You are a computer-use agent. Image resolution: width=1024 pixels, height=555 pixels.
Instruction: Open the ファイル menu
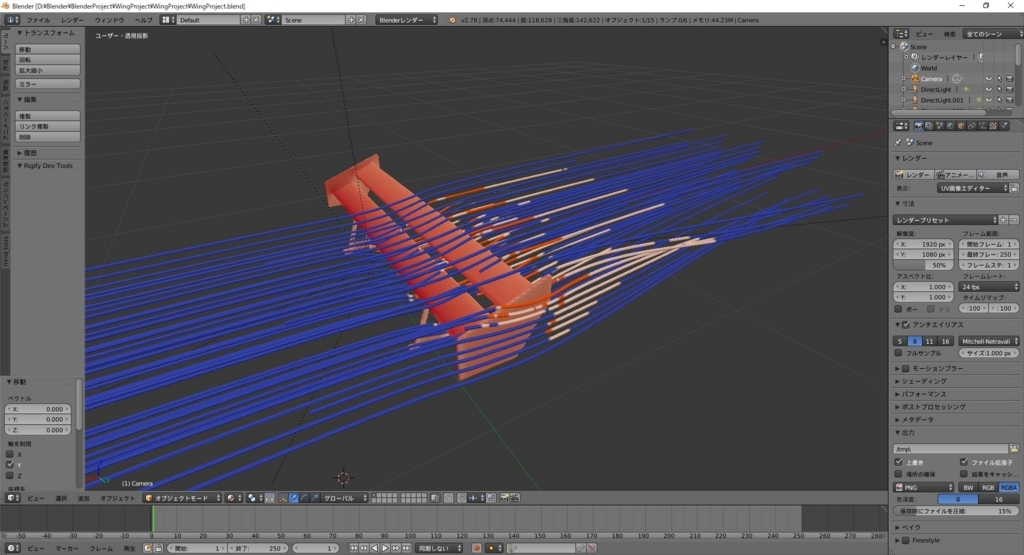[38, 20]
